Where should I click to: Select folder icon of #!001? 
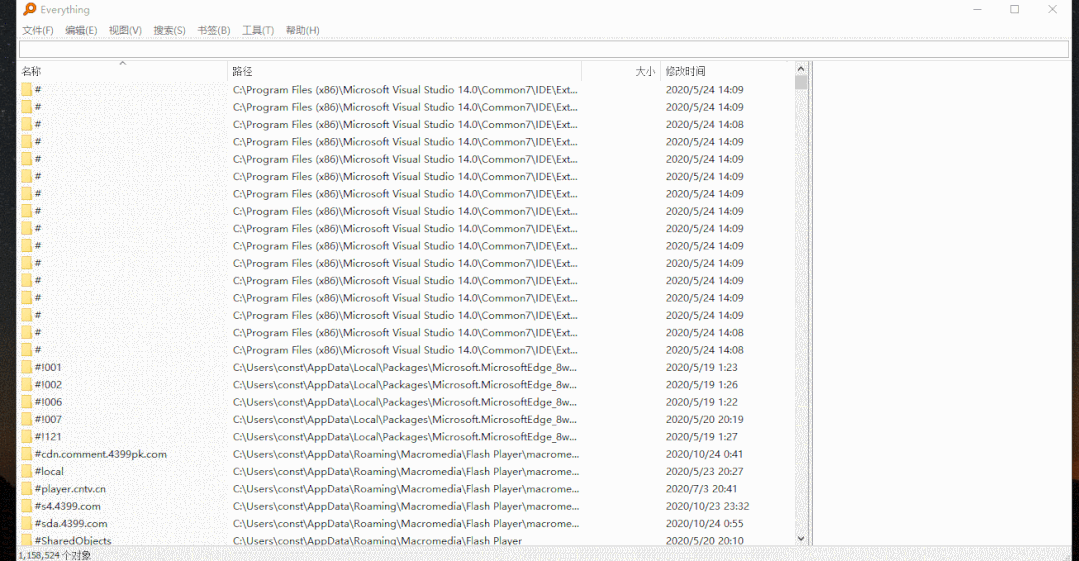(x=27, y=368)
